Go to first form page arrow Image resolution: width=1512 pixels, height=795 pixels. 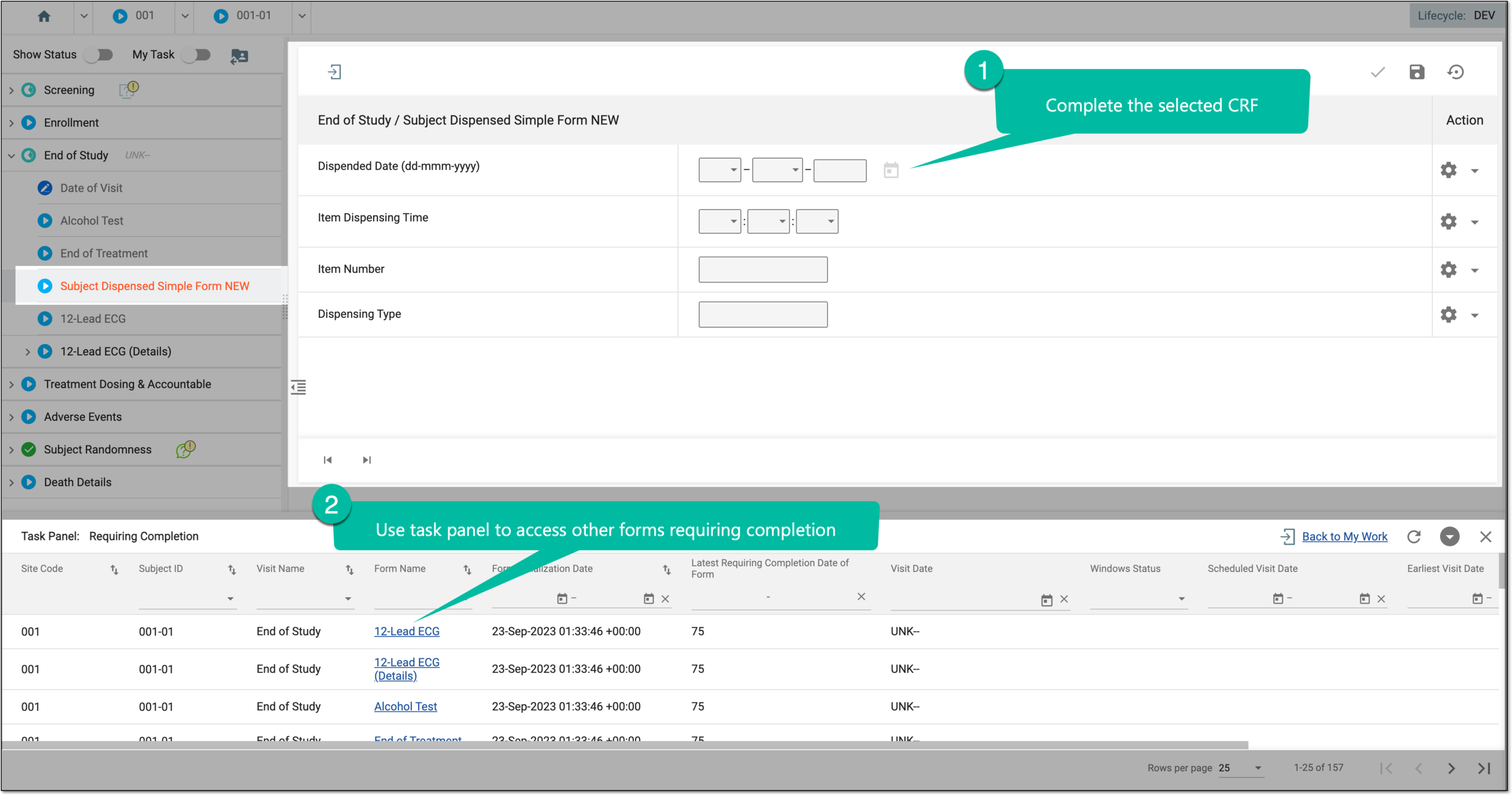click(x=328, y=460)
